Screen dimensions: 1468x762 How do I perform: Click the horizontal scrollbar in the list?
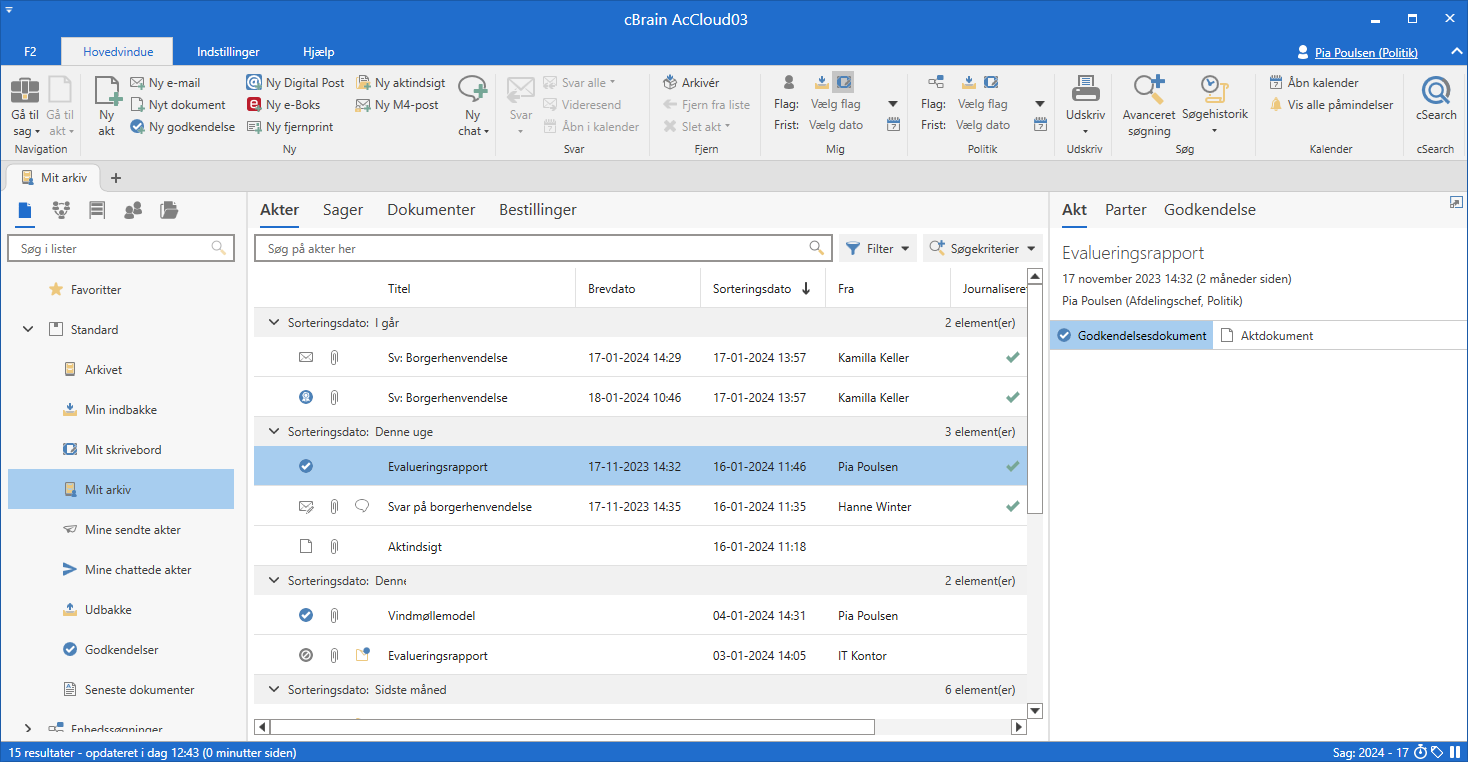tap(571, 727)
